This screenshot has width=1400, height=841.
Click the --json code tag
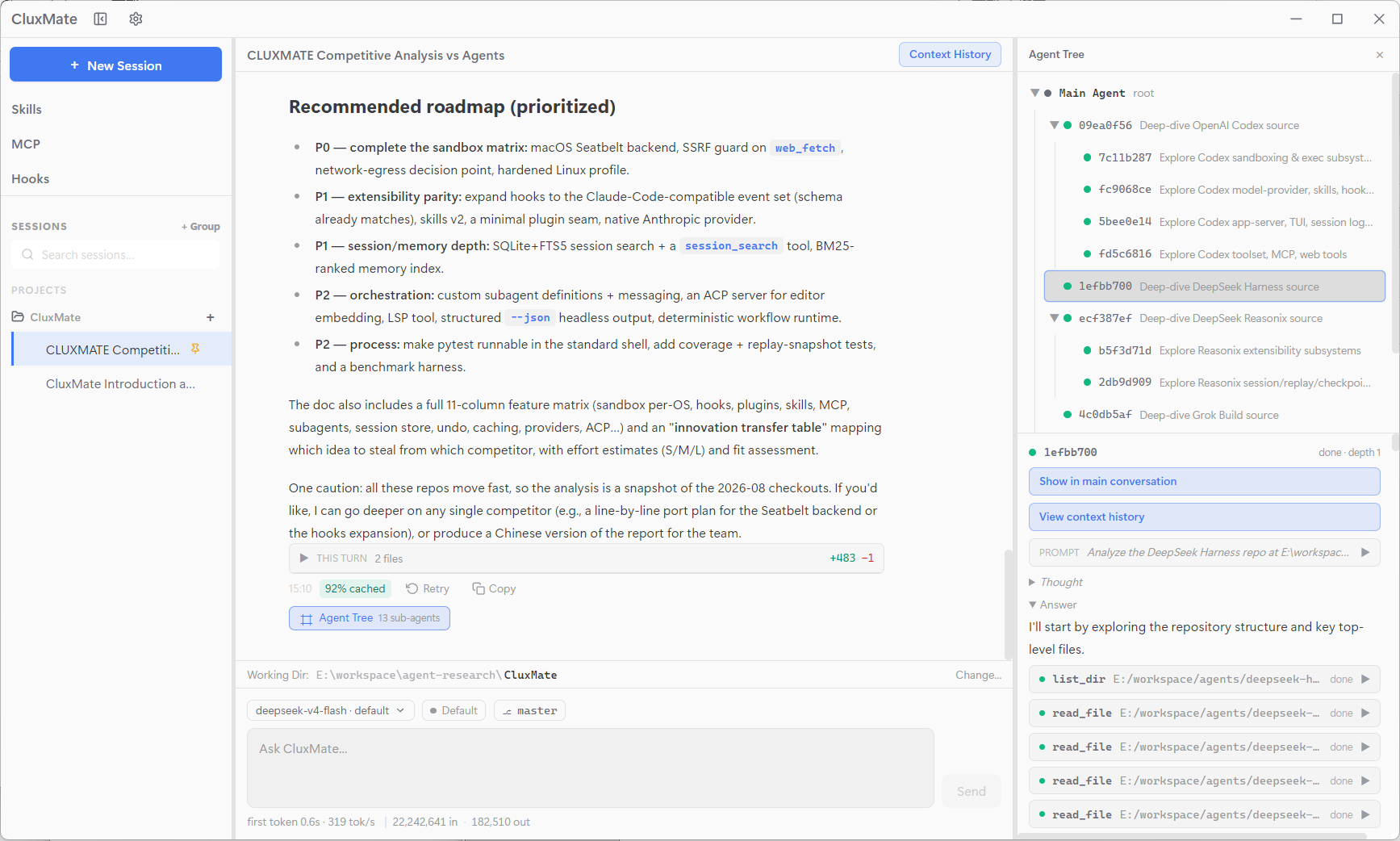coord(530,317)
